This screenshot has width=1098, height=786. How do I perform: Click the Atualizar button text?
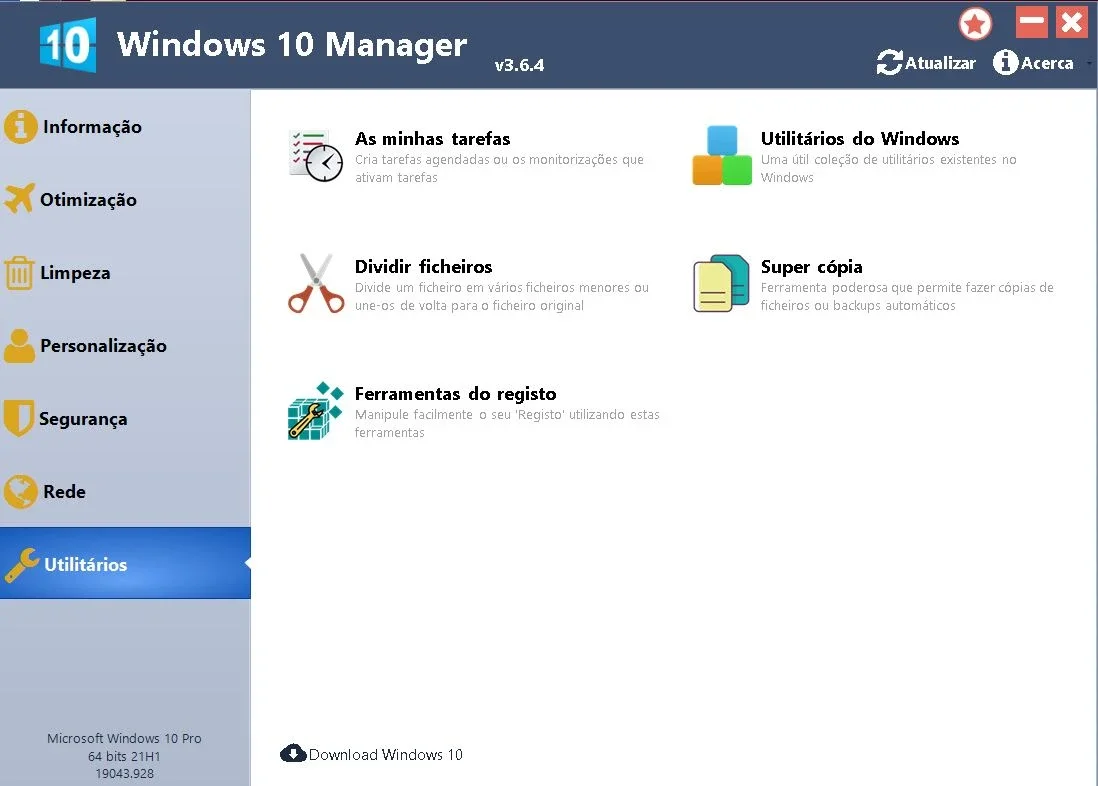(940, 63)
